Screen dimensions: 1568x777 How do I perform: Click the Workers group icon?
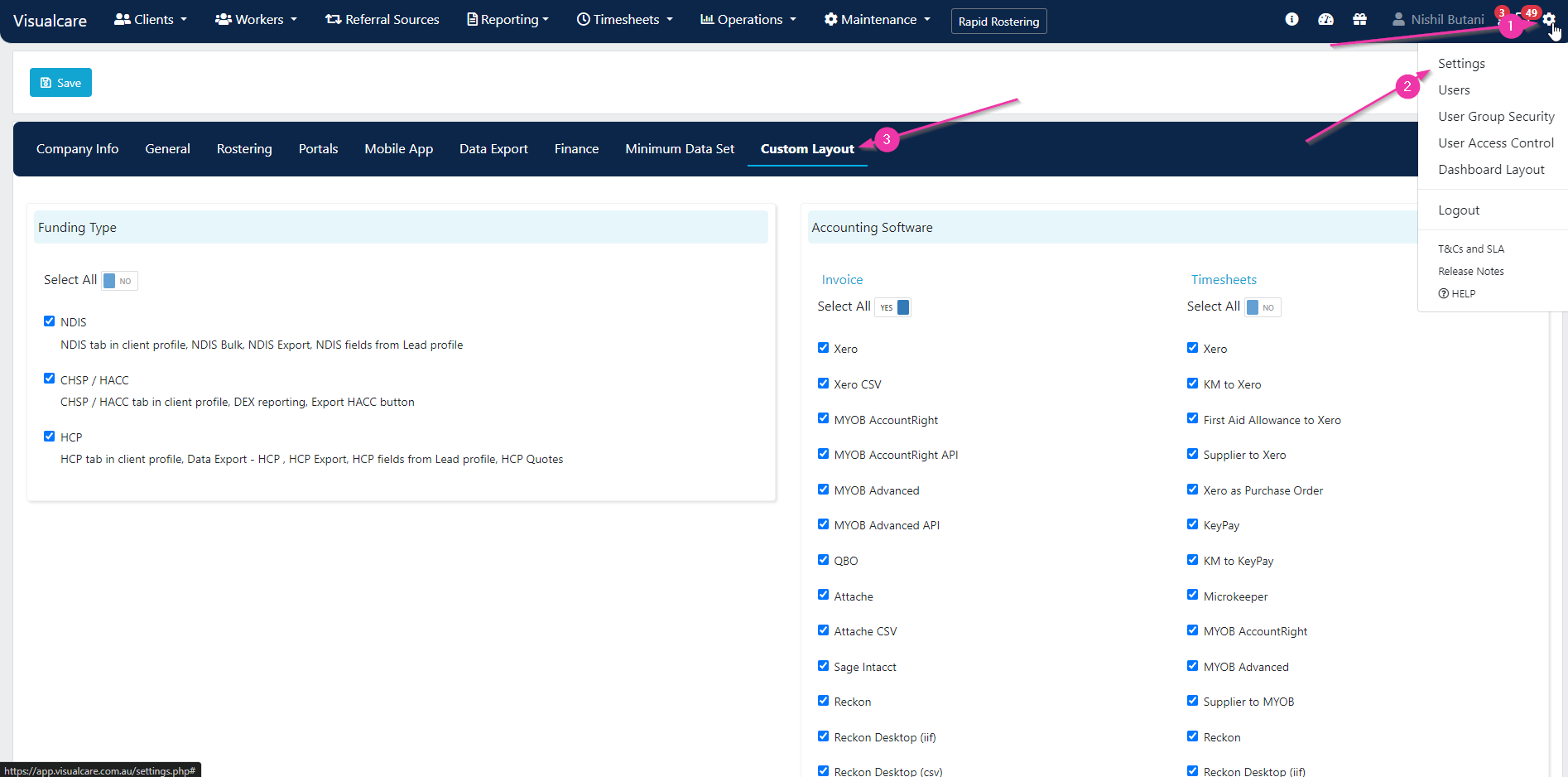point(223,19)
